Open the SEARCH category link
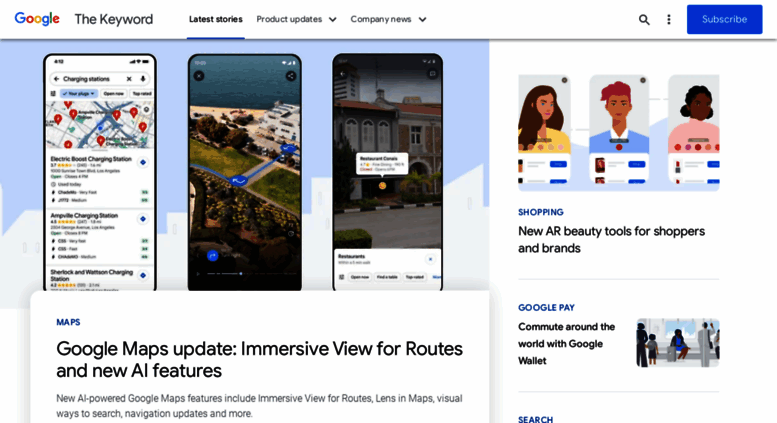This screenshot has height=423, width=777. [x=535, y=420]
